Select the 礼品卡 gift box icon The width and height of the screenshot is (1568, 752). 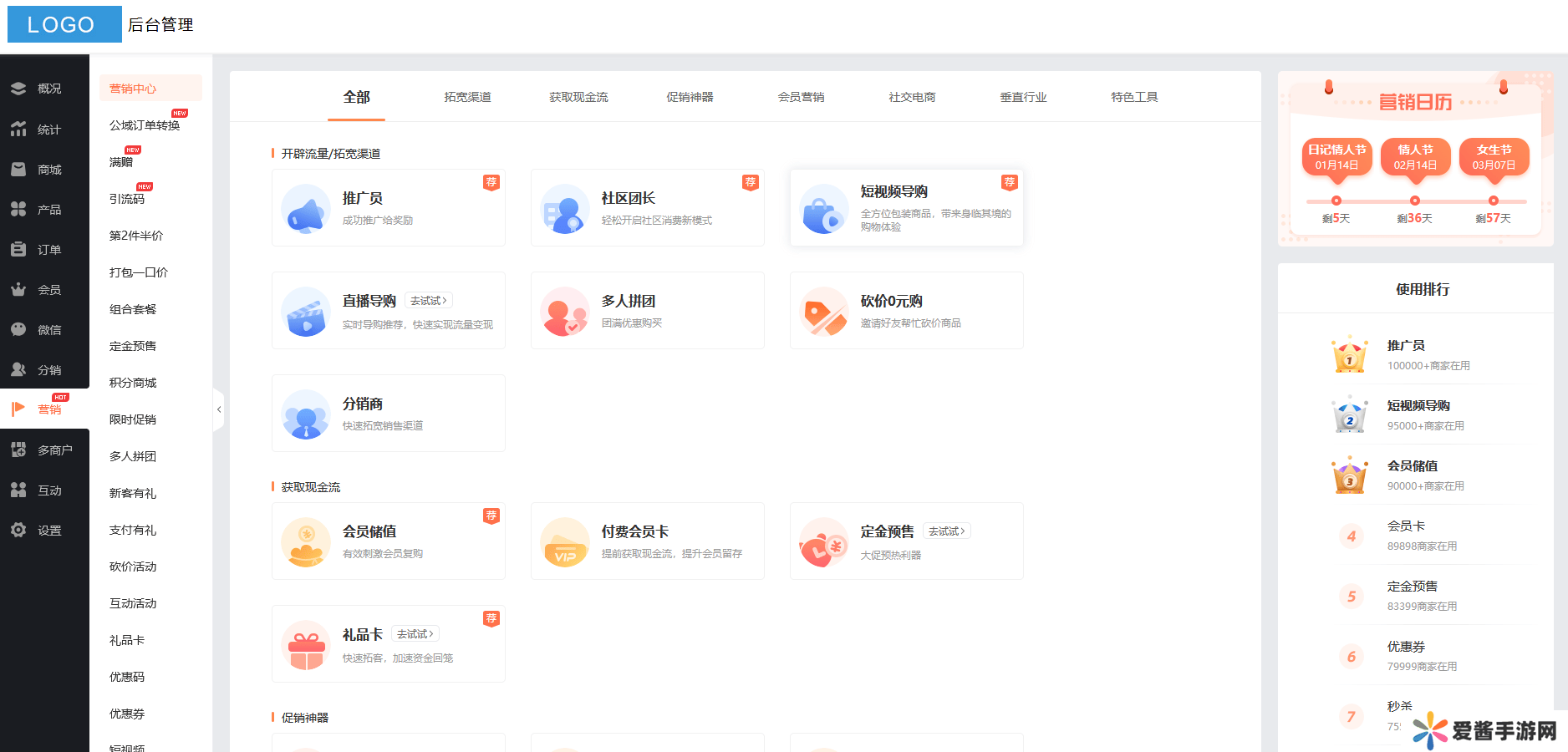pos(306,645)
